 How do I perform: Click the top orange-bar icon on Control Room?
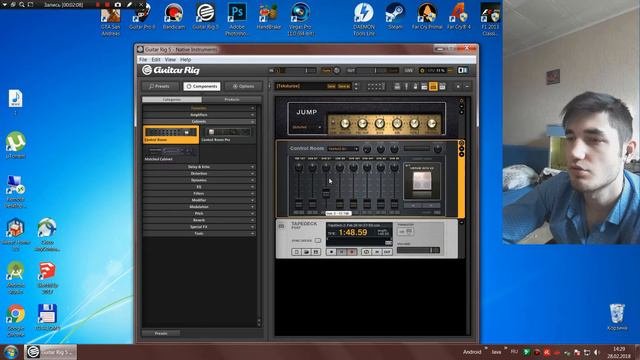point(461,143)
